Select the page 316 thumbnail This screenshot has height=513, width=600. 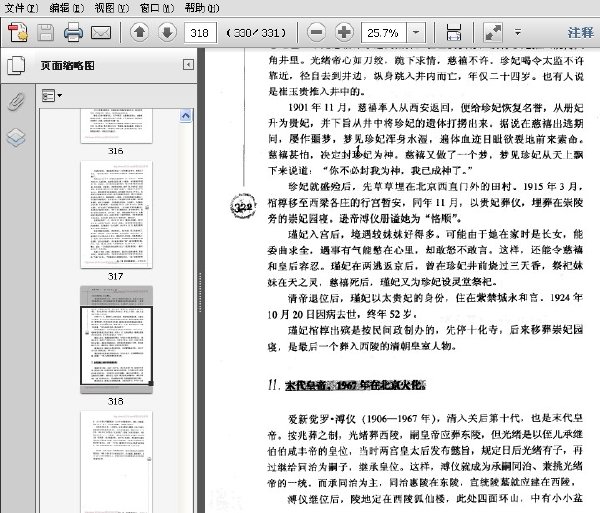coord(116,126)
